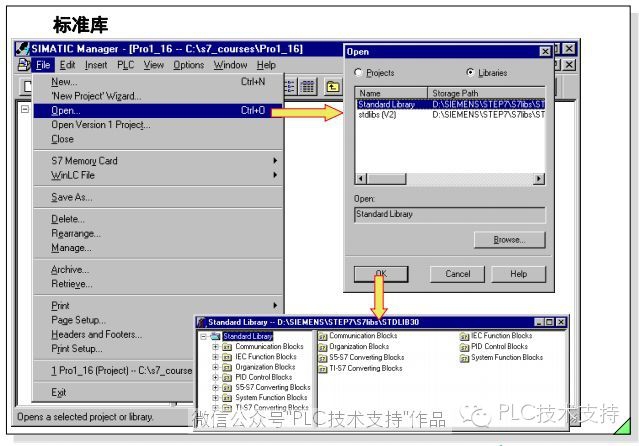Image resolution: width=639 pixels, height=446 pixels.
Task: Click S5-S7 Converting Blocks folder icon in tree
Action: coord(227,388)
